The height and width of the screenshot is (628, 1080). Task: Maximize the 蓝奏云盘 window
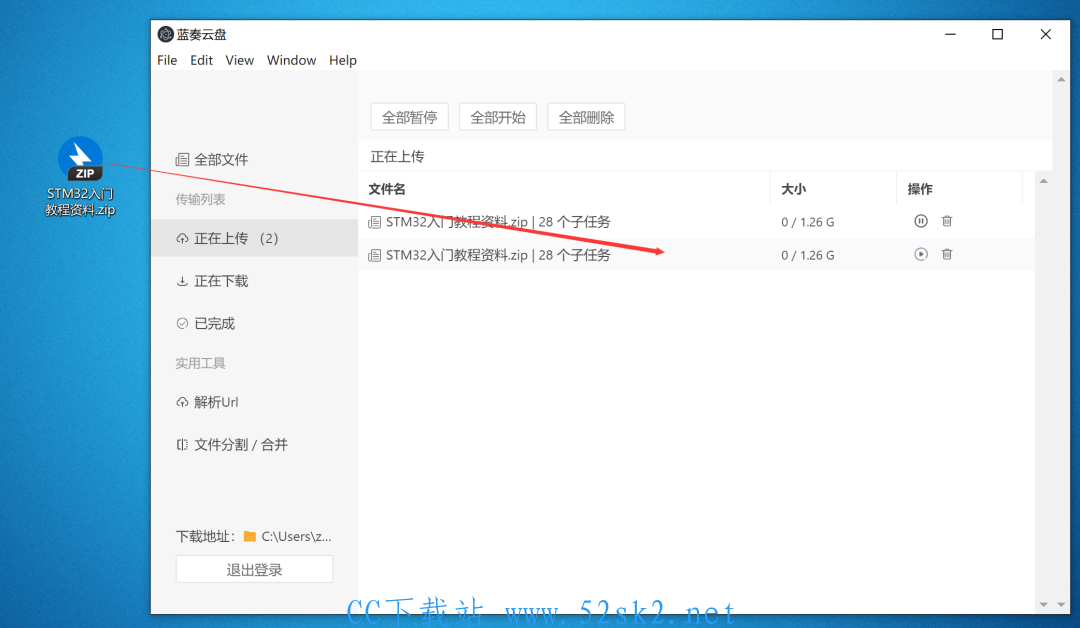click(x=997, y=34)
